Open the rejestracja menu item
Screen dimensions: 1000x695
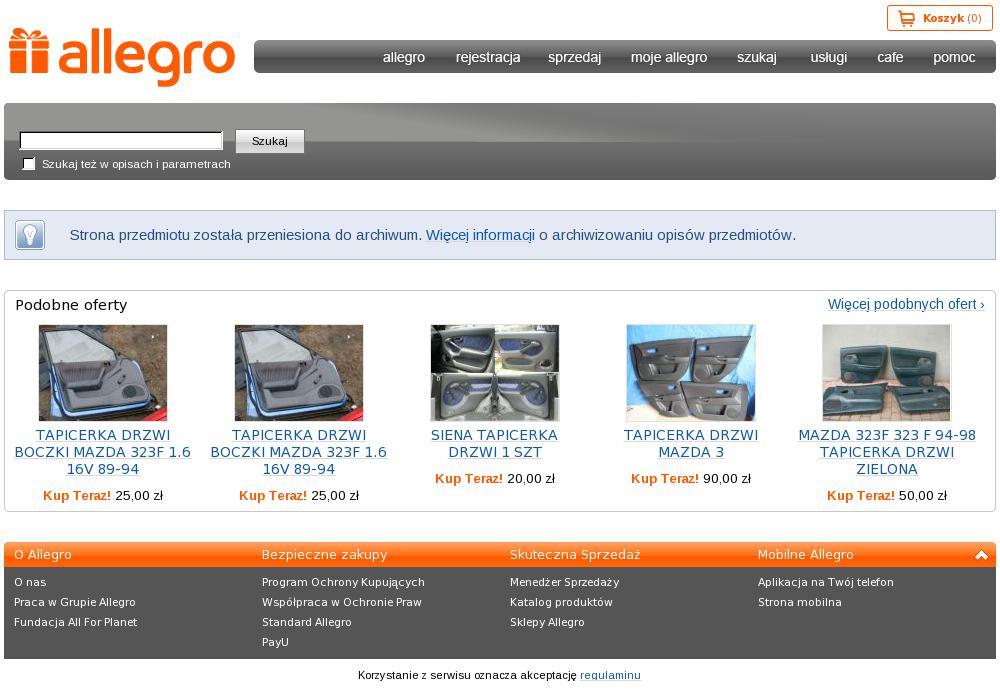pyautogui.click(x=488, y=57)
